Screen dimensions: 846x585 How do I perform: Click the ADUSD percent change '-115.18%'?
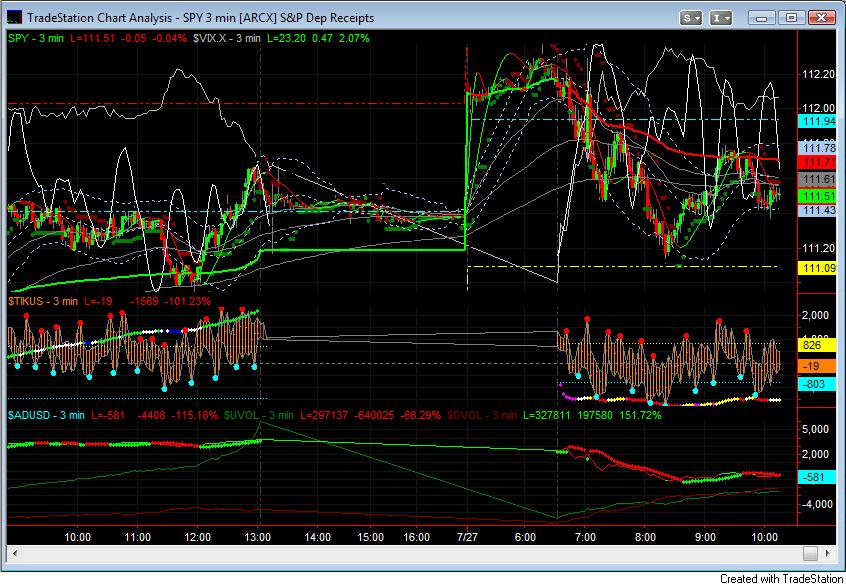coord(194,415)
